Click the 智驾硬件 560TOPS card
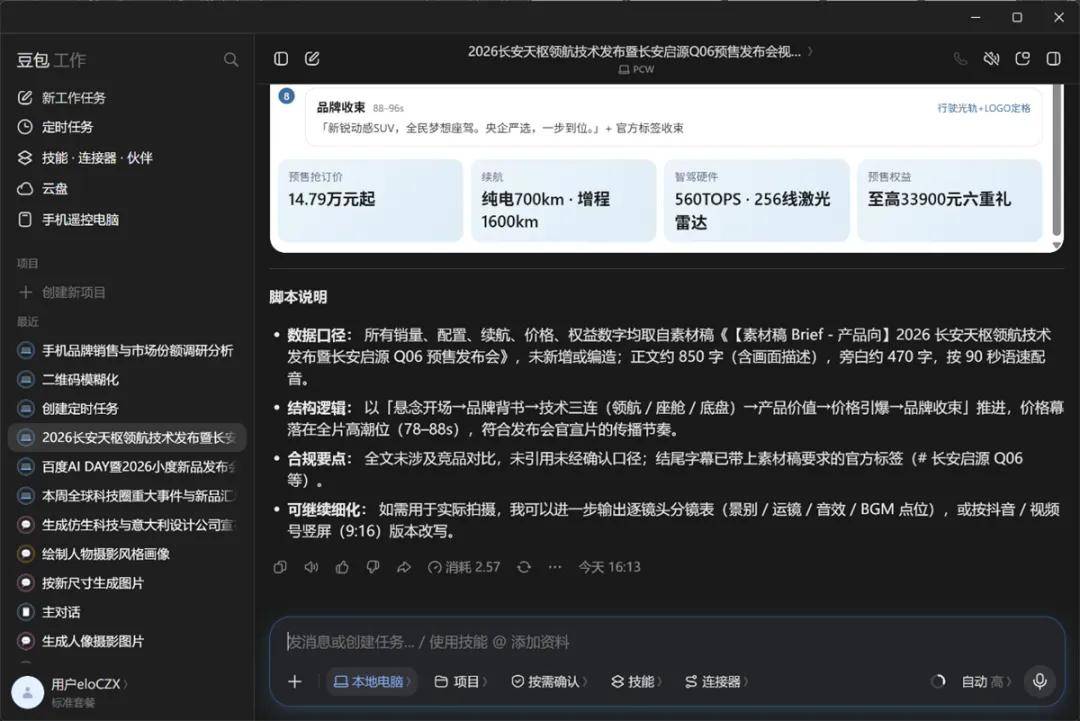1080x721 pixels. (756, 200)
